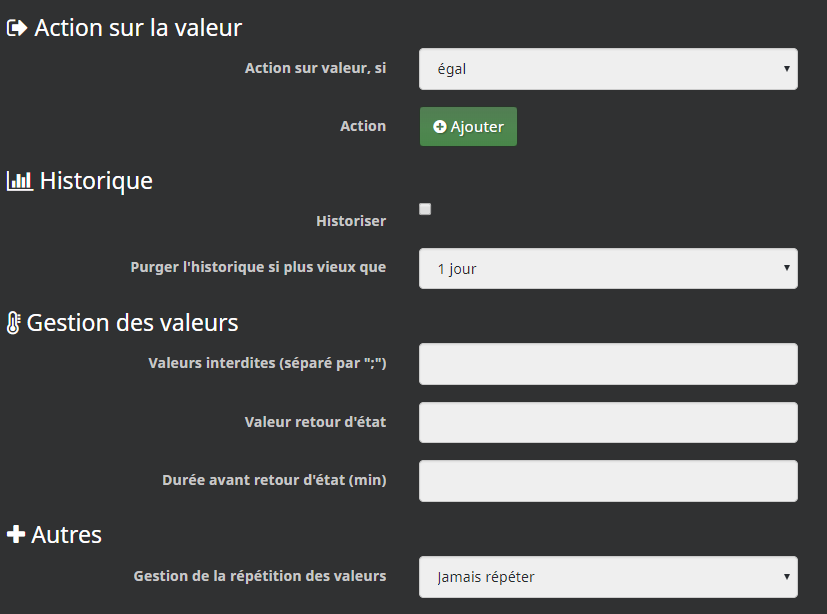Click the 'Valeurs interdites' label

(267, 363)
